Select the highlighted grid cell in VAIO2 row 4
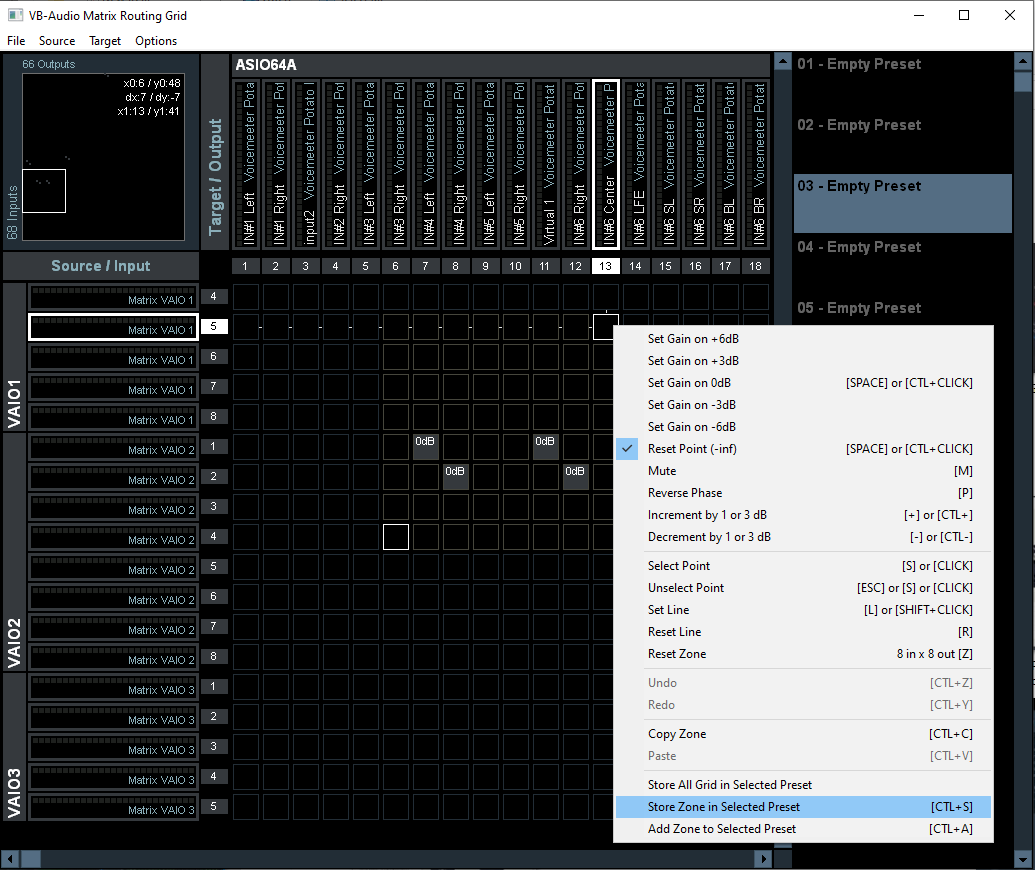 (396, 537)
